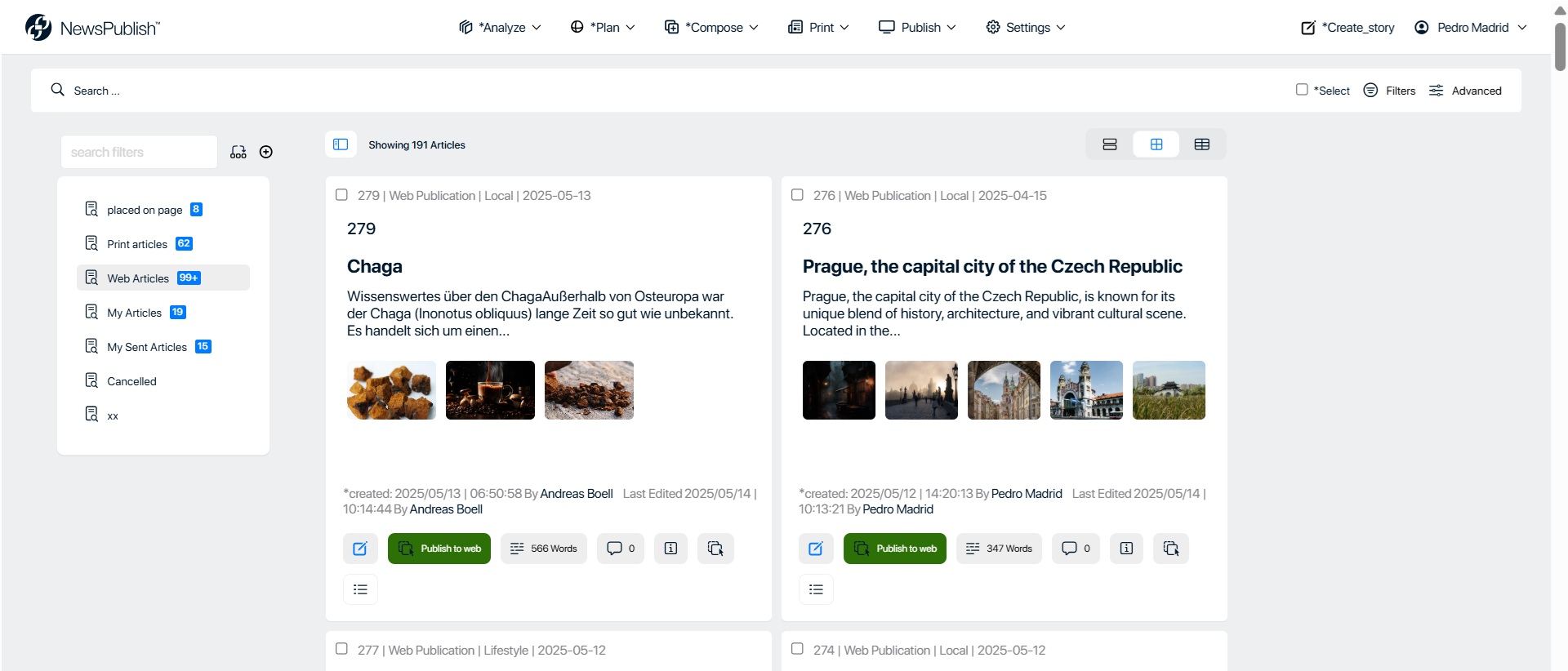Edit article 276 with the pencil icon

pyautogui.click(x=816, y=549)
